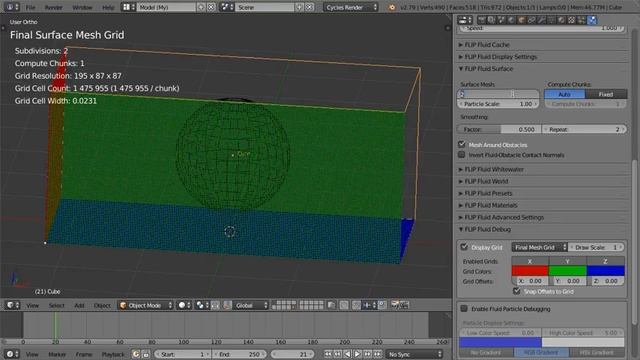Open the File menu
Viewport: 640px width, 360px height.
[x=31, y=7]
